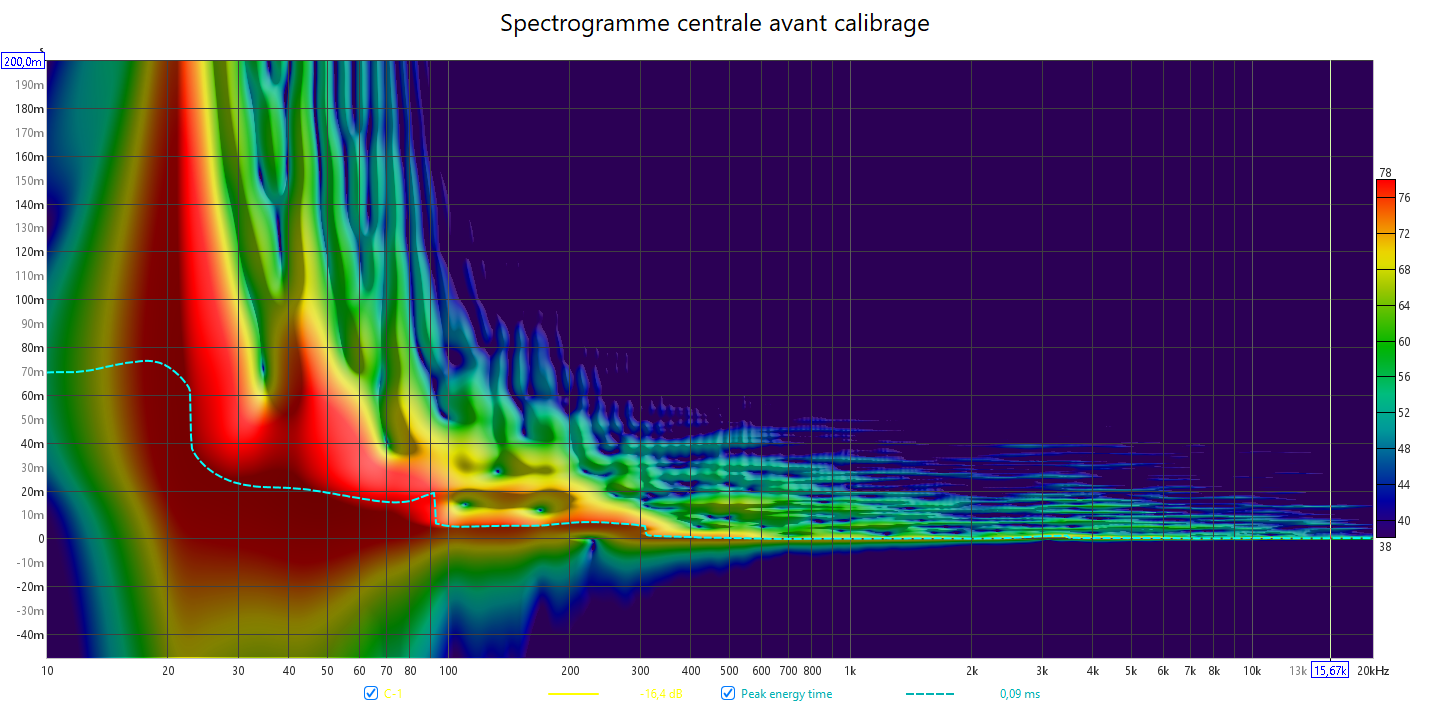Screen dimensions: 1431x709
Task: Uncheck the C-1 trace checkbox
Action: pos(371,694)
